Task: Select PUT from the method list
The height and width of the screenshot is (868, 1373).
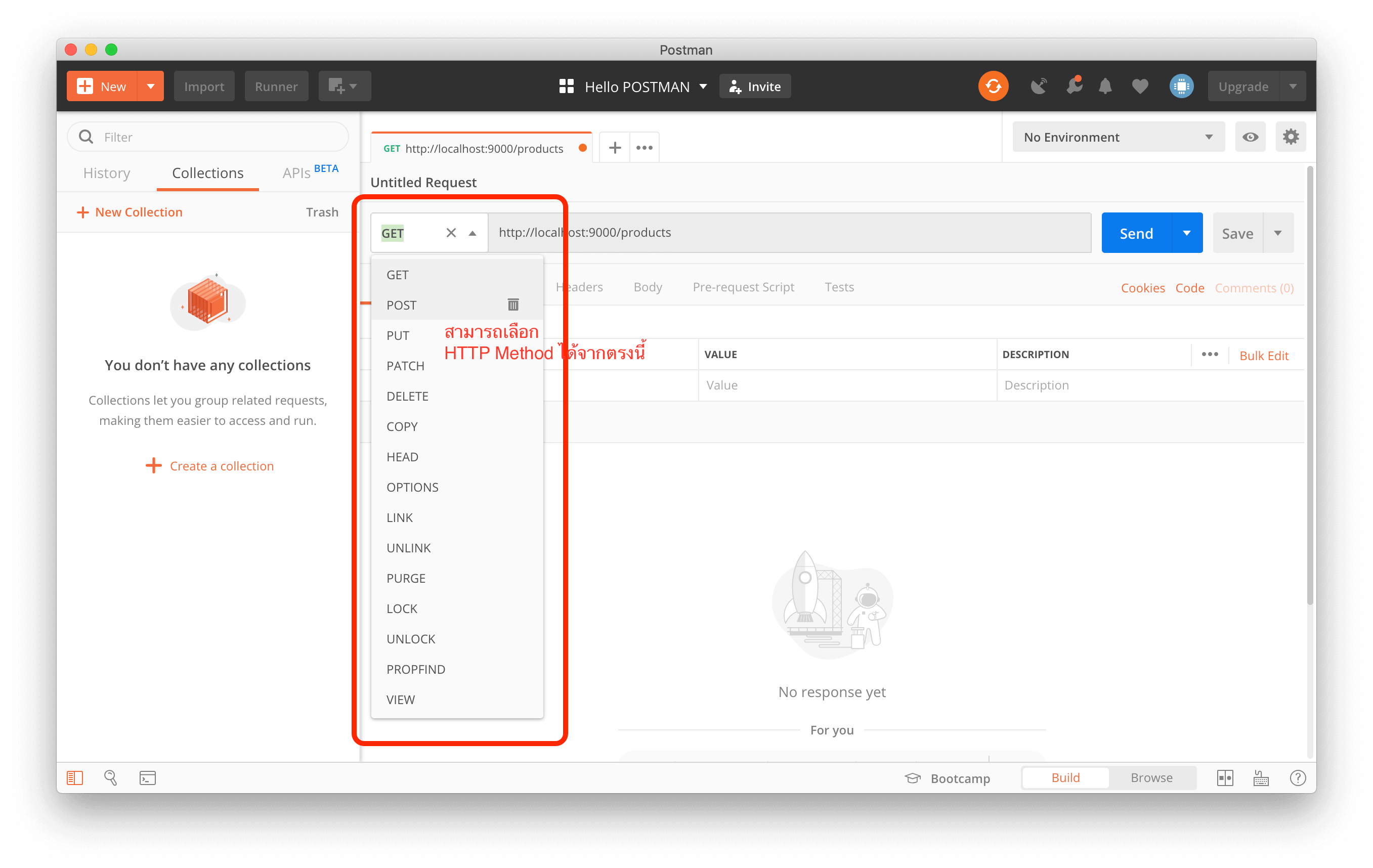Action: tap(456, 336)
